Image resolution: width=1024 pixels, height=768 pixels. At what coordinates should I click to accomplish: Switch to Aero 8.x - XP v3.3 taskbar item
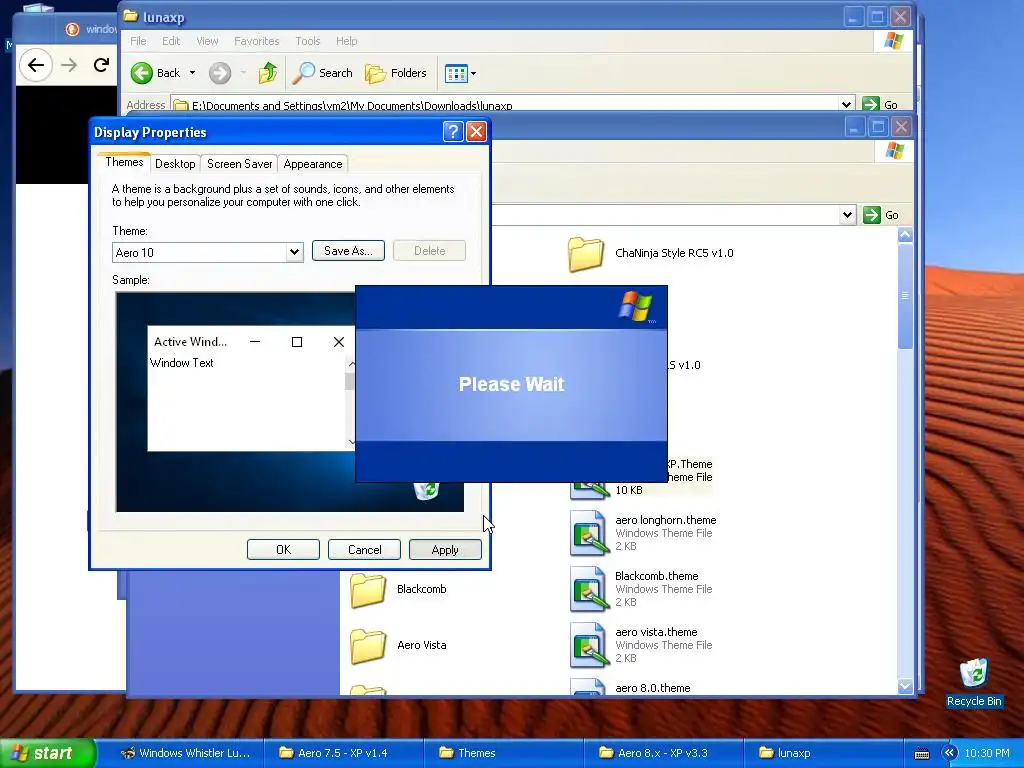(x=662, y=753)
